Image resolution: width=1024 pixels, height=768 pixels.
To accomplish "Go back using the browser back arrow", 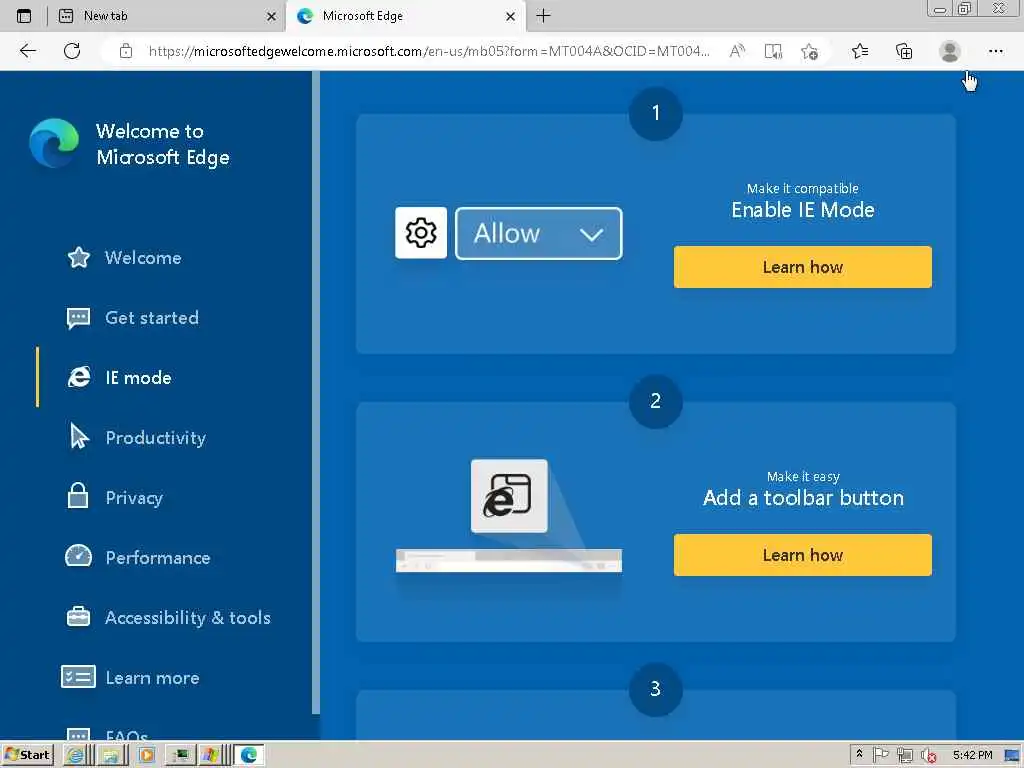I will (x=27, y=51).
